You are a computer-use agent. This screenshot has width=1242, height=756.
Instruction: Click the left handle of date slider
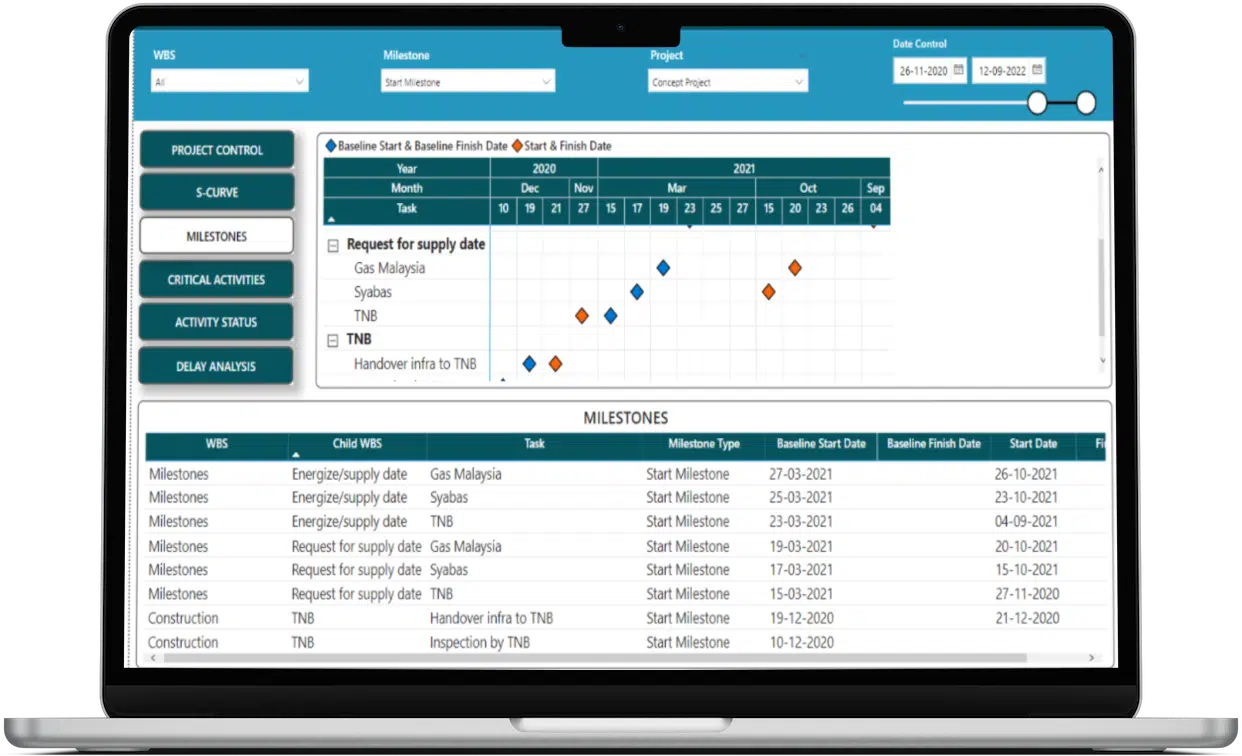pos(1038,102)
